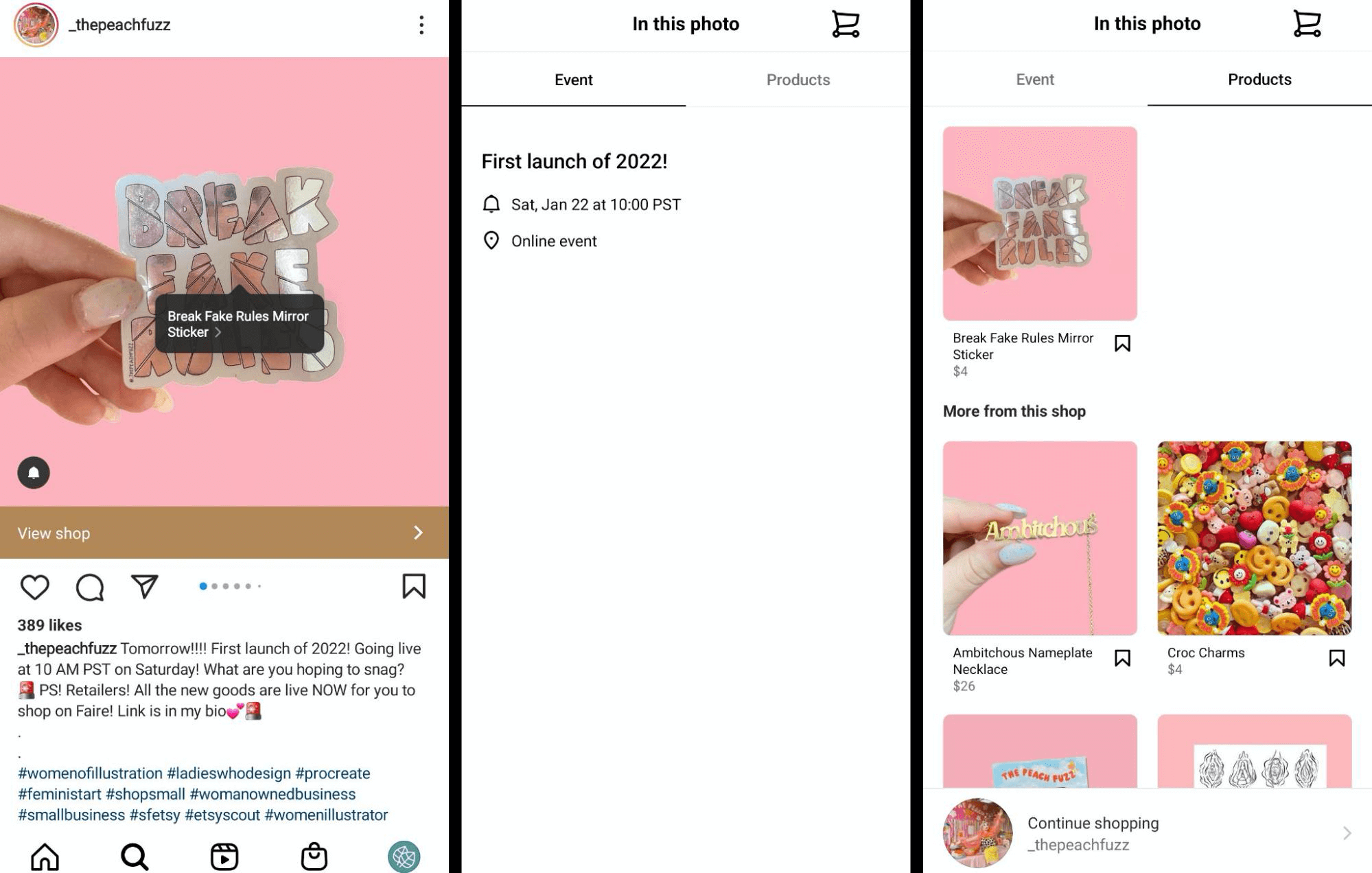This screenshot has width=1372, height=873.
Task: Tap the shopping cart icon top right
Action: pos(1307,23)
